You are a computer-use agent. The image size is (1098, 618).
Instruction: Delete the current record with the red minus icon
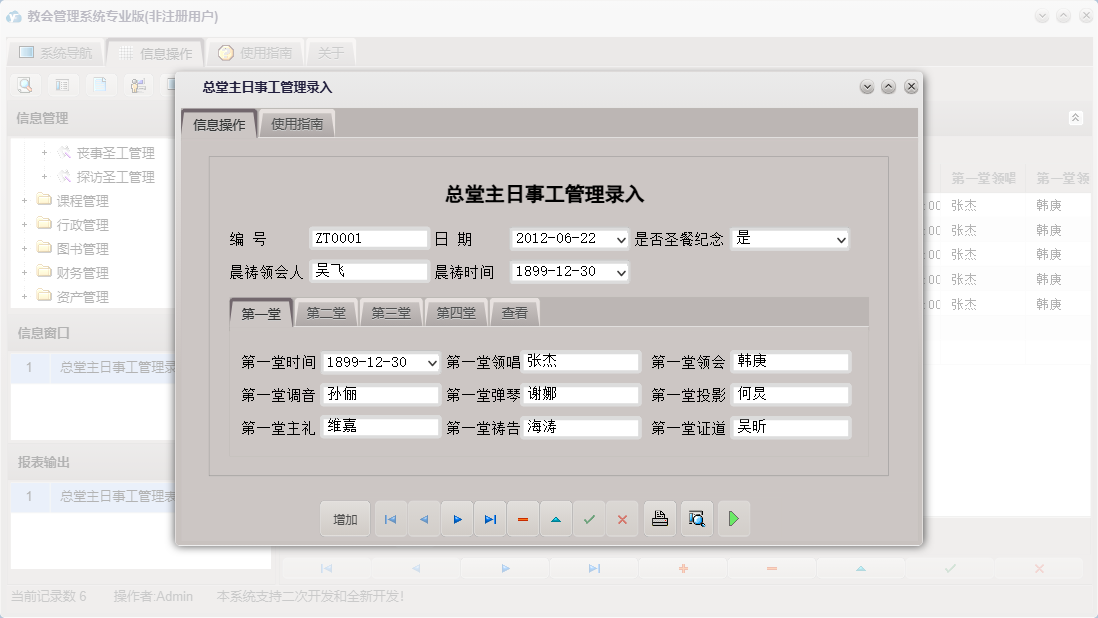pyautogui.click(x=523, y=519)
